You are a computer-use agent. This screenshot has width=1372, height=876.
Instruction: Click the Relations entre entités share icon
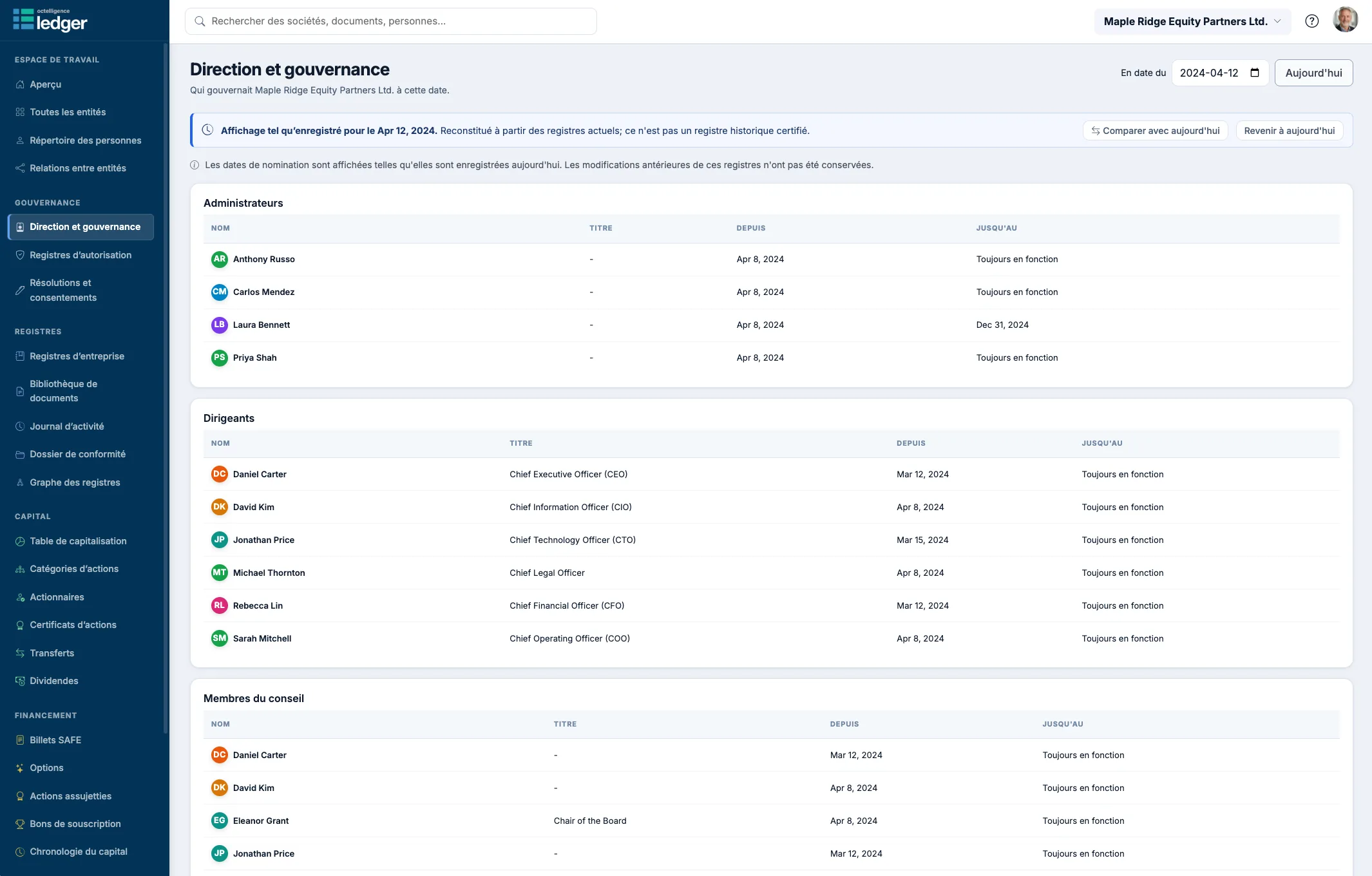coord(20,168)
